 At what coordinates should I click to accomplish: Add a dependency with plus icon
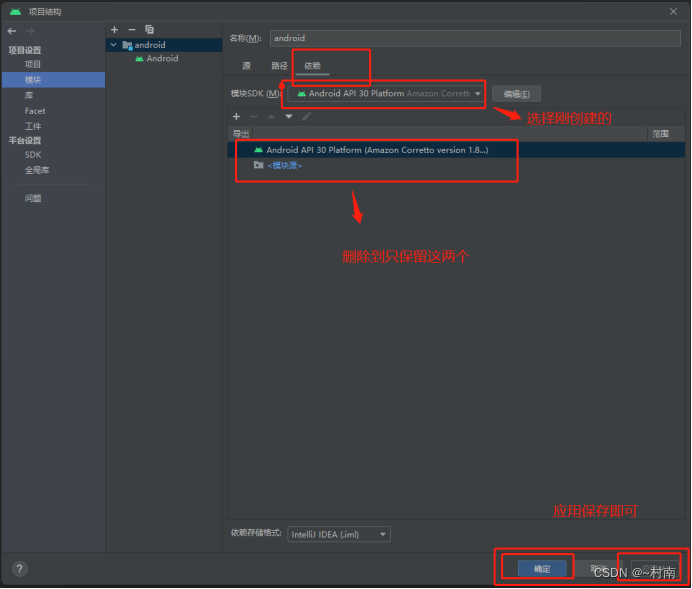(237, 116)
